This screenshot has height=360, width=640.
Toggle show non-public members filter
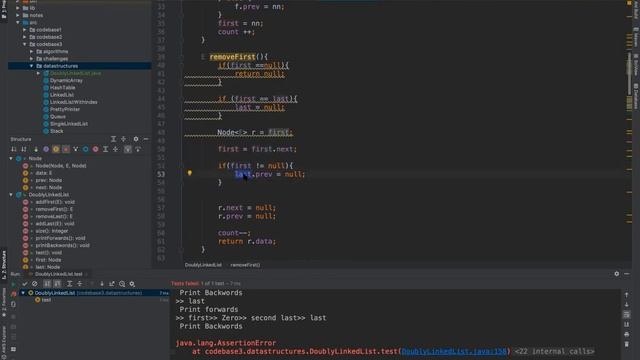66,149
